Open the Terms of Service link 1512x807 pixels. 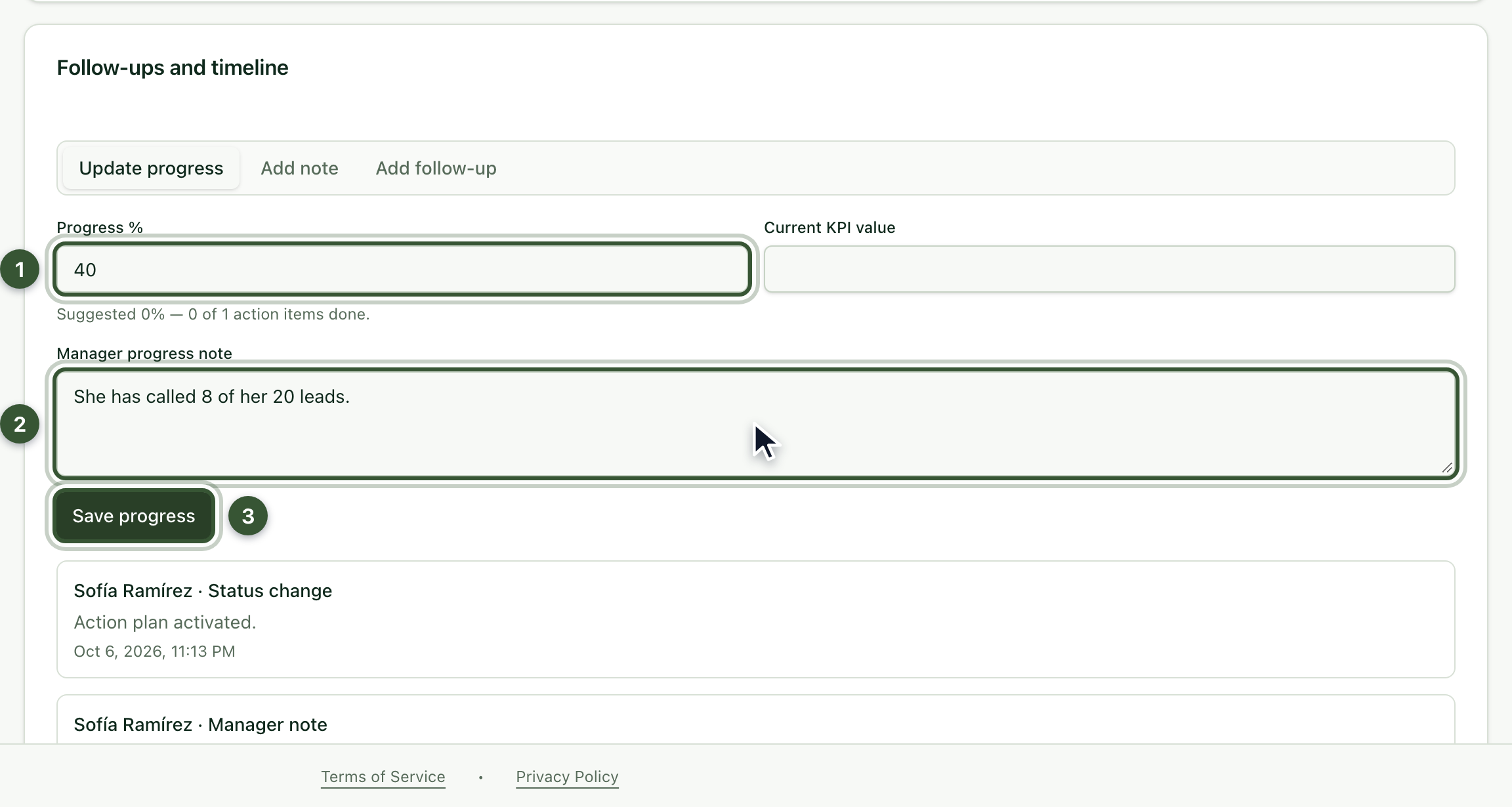coord(383,777)
